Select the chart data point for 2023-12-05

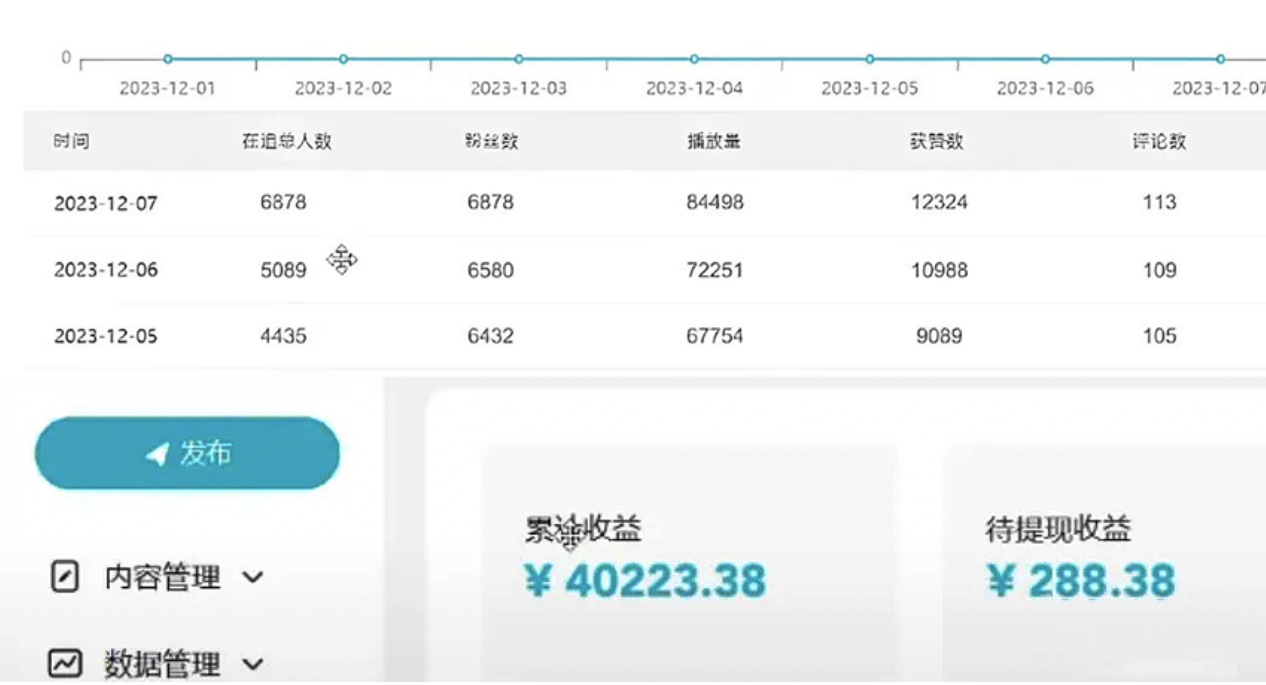pyautogui.click(x=870, y=59)
